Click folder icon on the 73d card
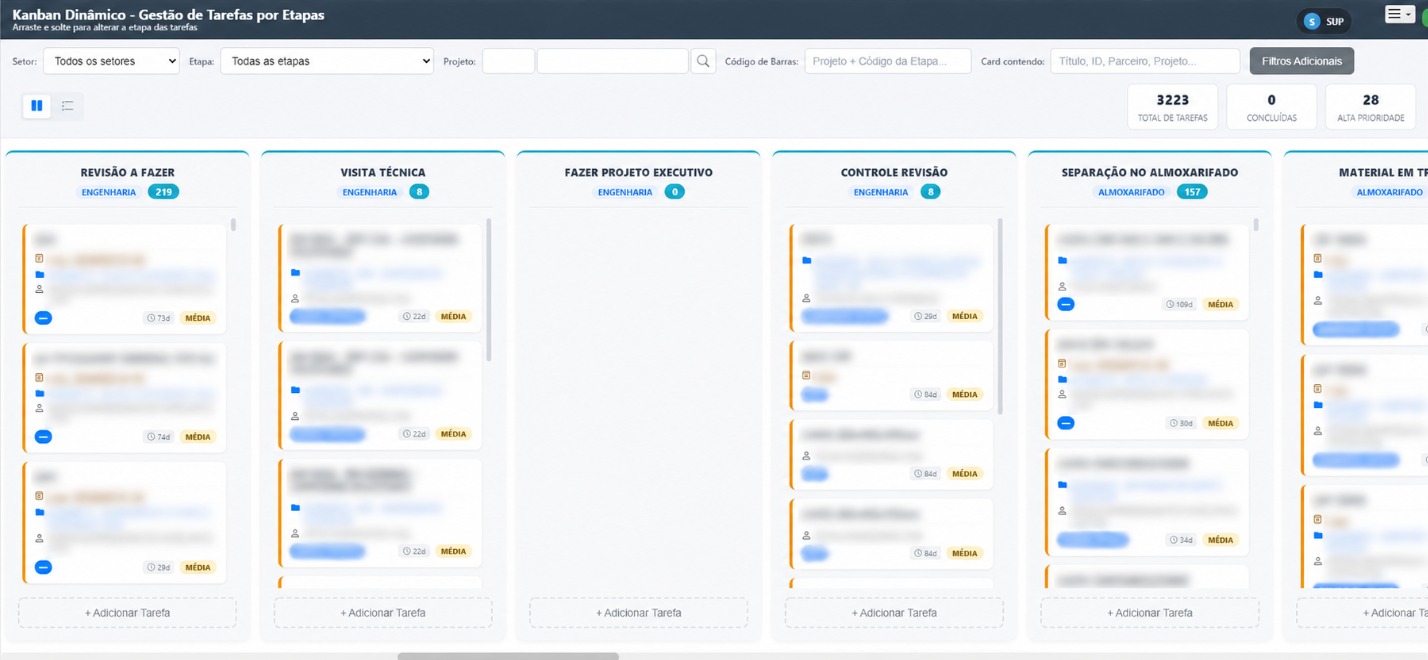This screenshot has width=1428, height=660. [x=40, y=274]
